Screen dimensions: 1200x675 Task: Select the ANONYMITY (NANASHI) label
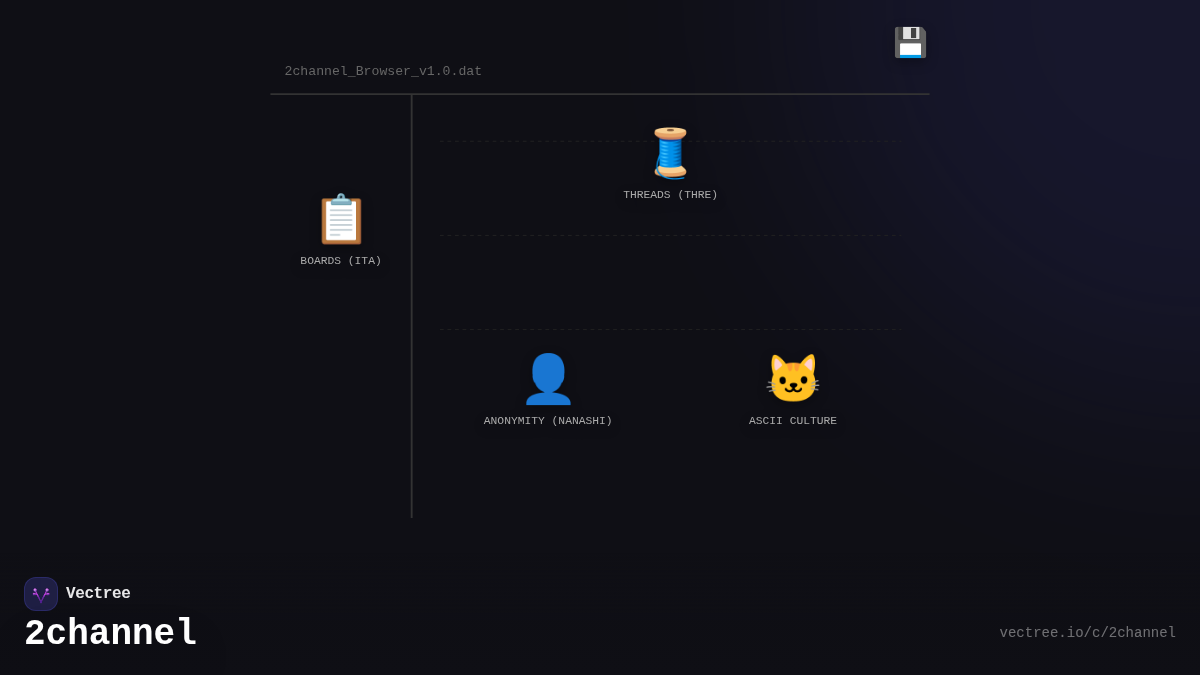click(x=548, y=421)
